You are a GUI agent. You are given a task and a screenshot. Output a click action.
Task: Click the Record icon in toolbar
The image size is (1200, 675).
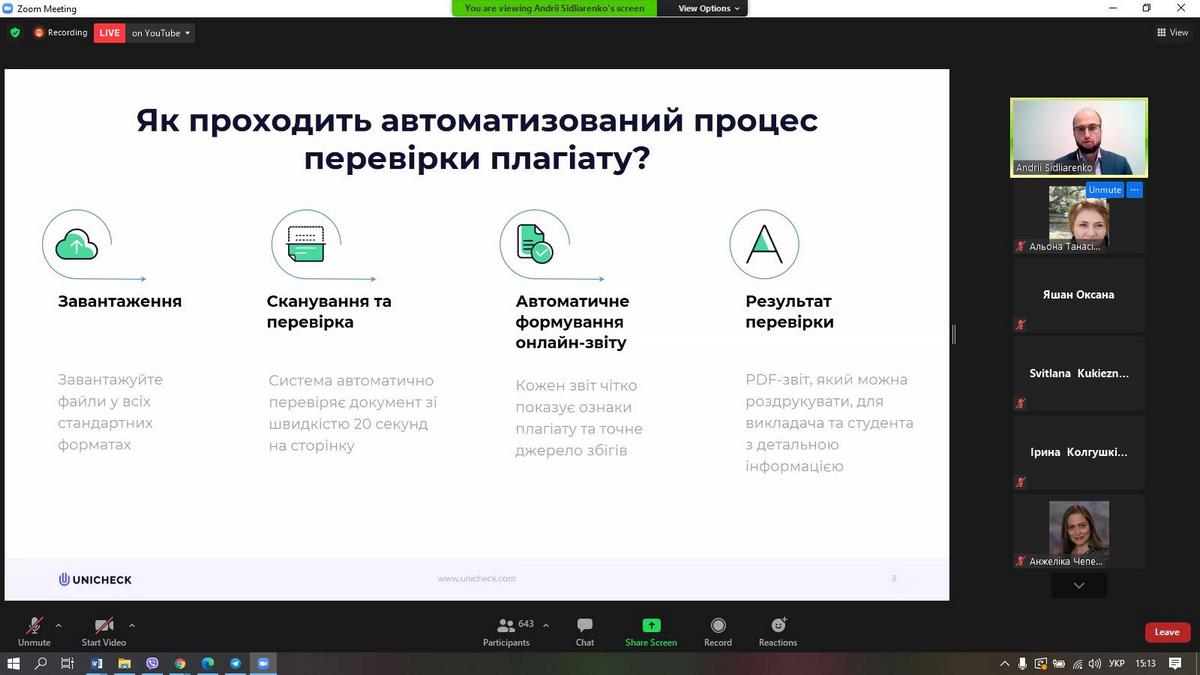[x=718, y=630]
